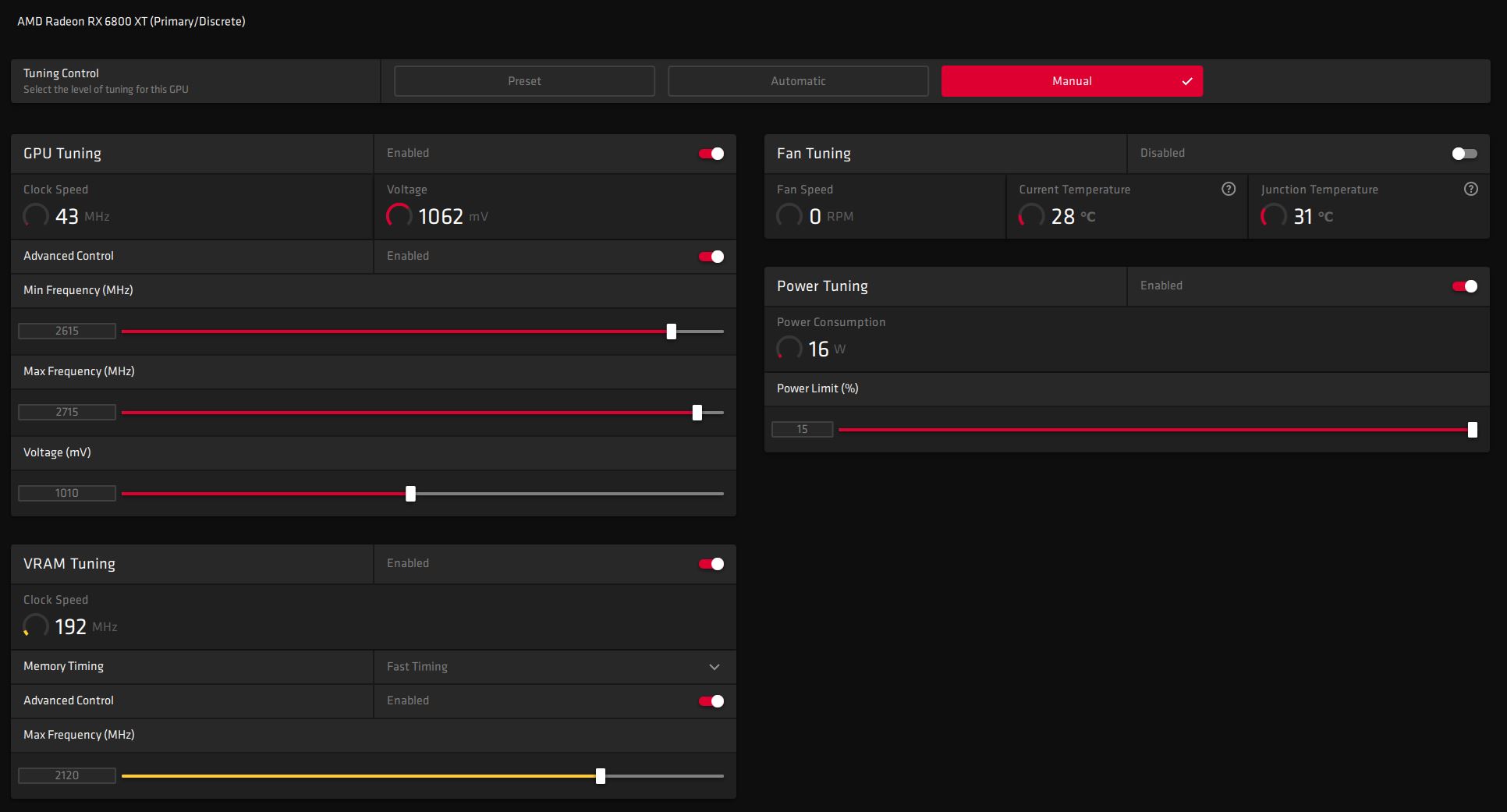Click the Power Tuning section title
This screenshot has height=812, width=1507.
822,286
